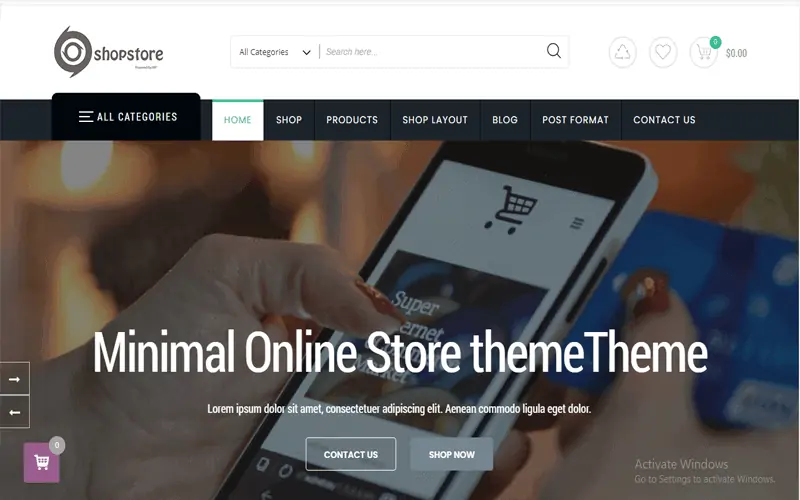Go to next slide with right arrow
Image resolution: width=800 pixels, height=500 pixels.
[x=15, y=379]
